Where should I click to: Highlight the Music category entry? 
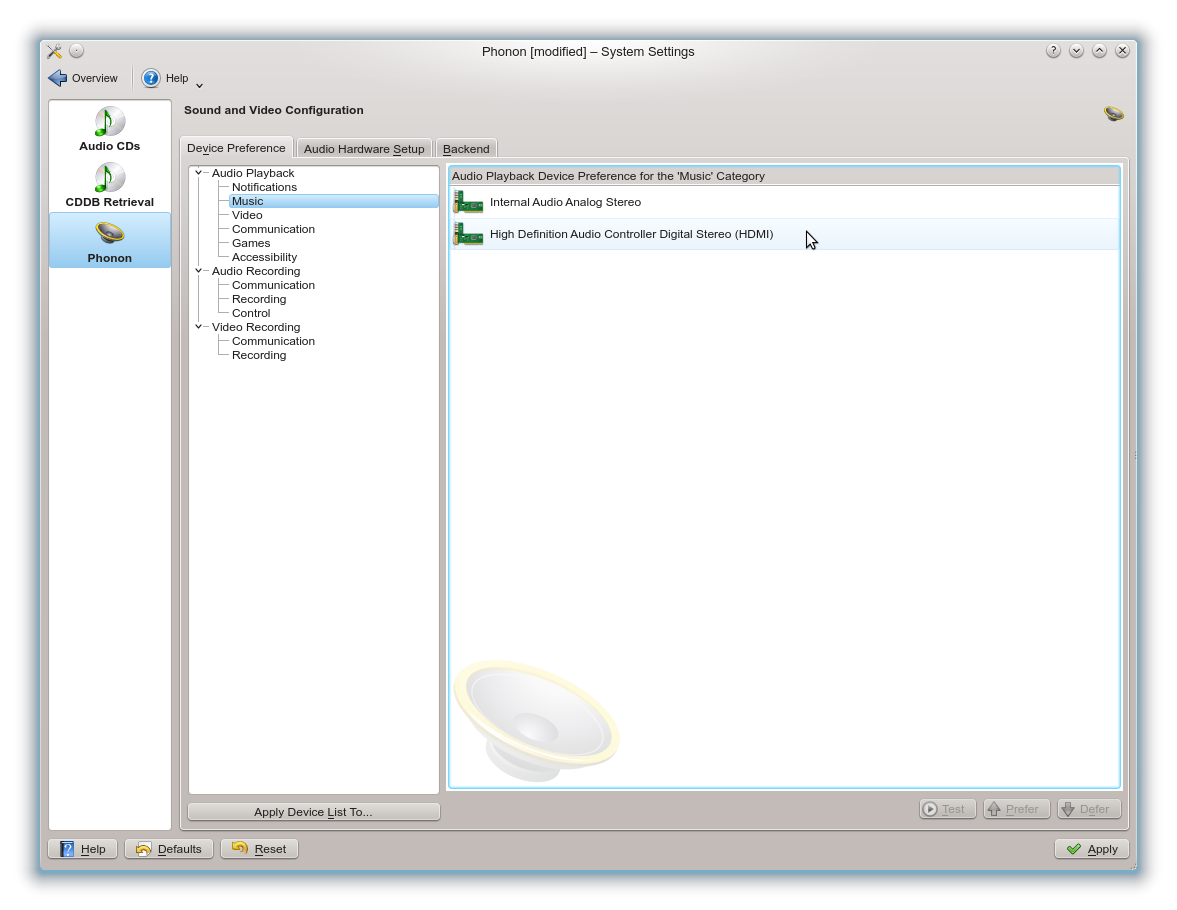pos(247,200)
